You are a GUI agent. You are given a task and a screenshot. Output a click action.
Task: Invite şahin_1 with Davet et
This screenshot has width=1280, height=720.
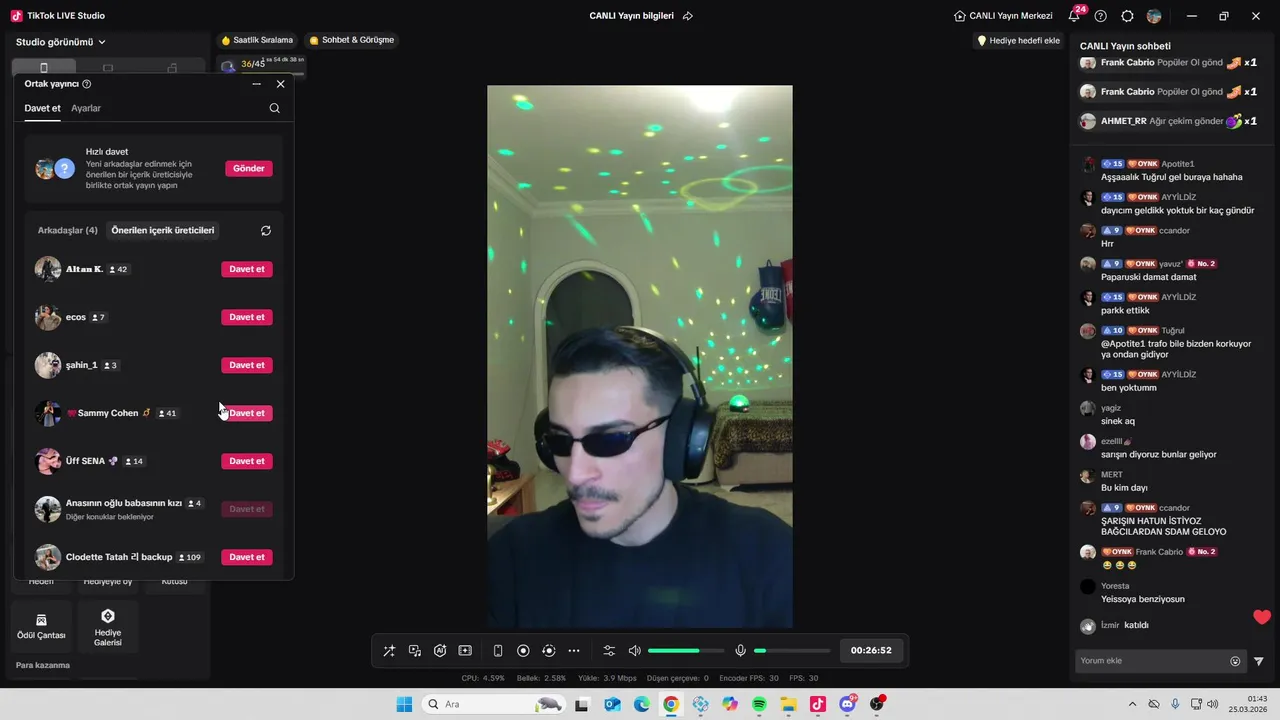point(247,365)
